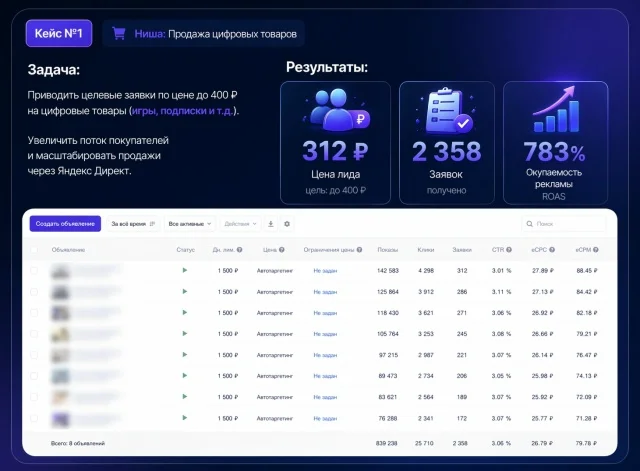Click the play status icon in the 89 473 row
The width and height of the screenshot is (640, 471).
point(185,375)
